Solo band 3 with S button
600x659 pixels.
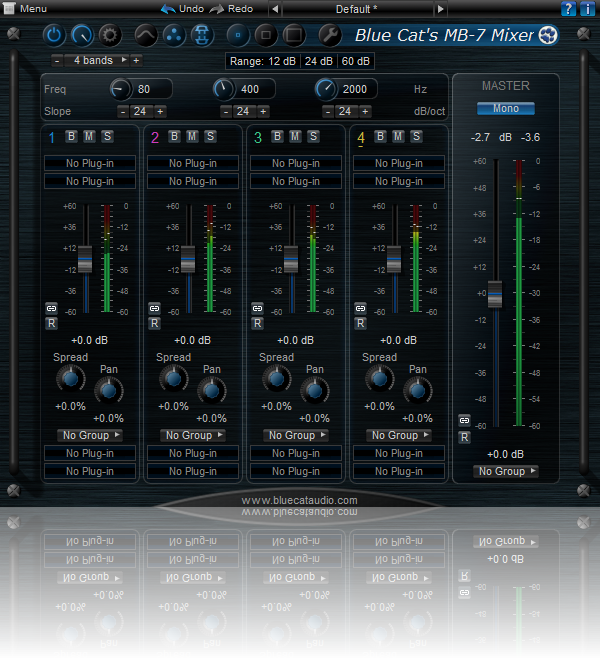tap(313, 136)
